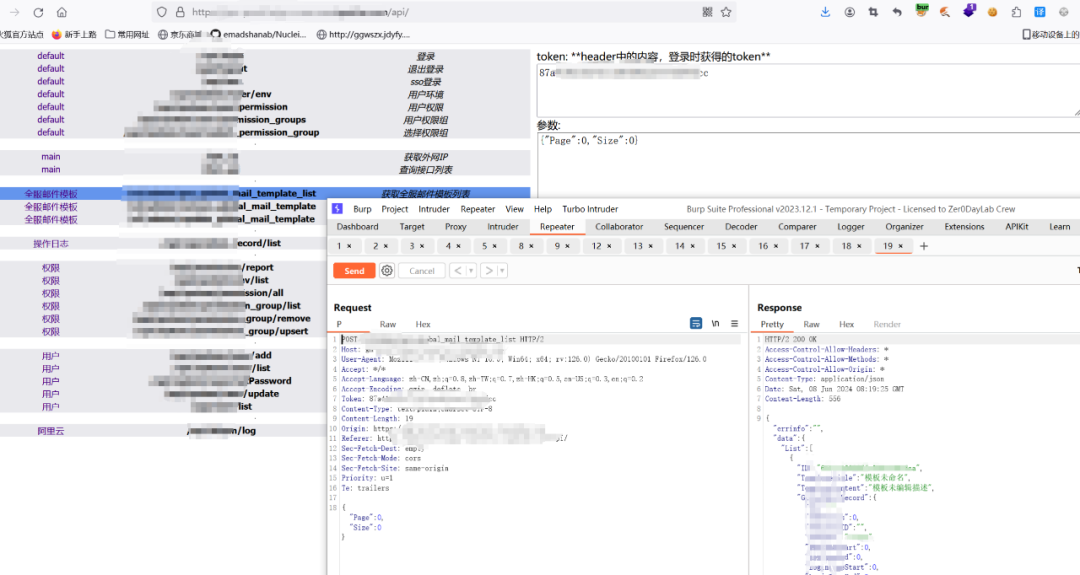
Task: Click the orange Send button
Action: (x=354, y=271)
